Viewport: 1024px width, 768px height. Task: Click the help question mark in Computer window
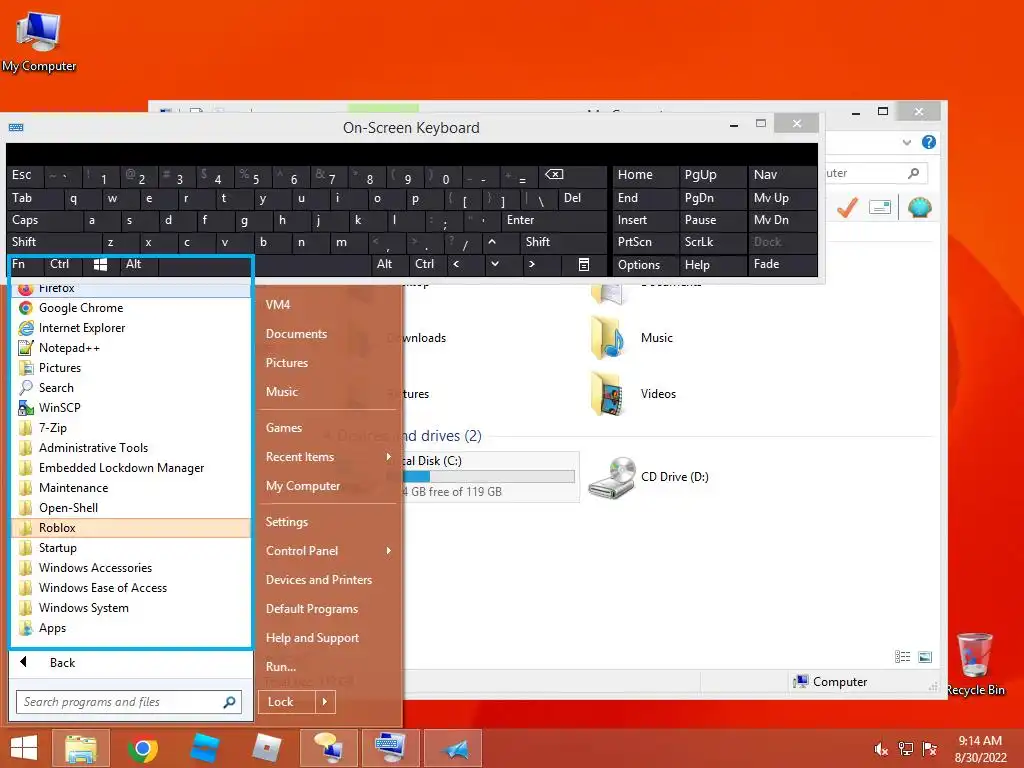pyautogui.click(x=928, y=142)
